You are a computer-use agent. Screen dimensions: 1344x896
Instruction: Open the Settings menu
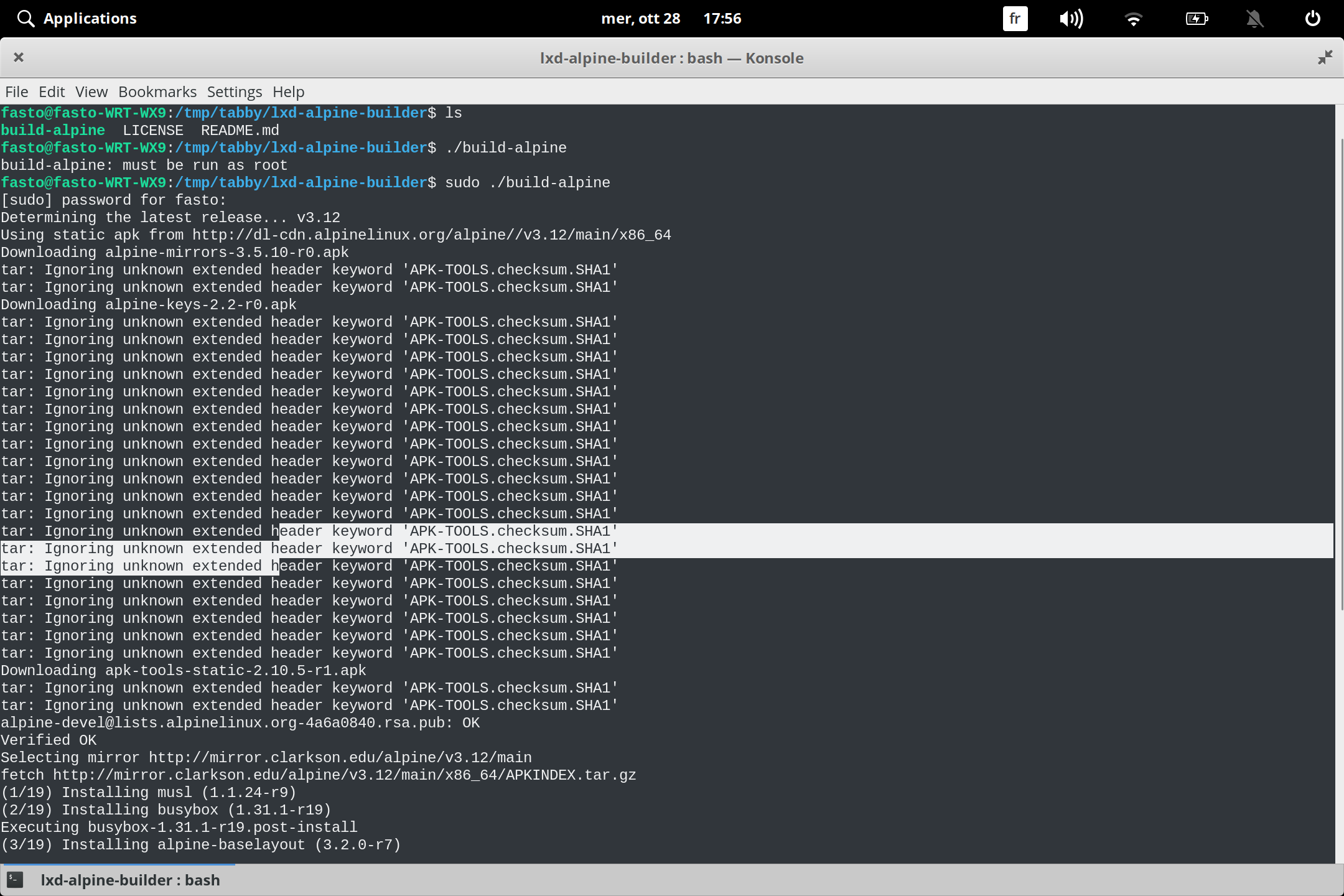pyautogui.click(x=234, y=91)
